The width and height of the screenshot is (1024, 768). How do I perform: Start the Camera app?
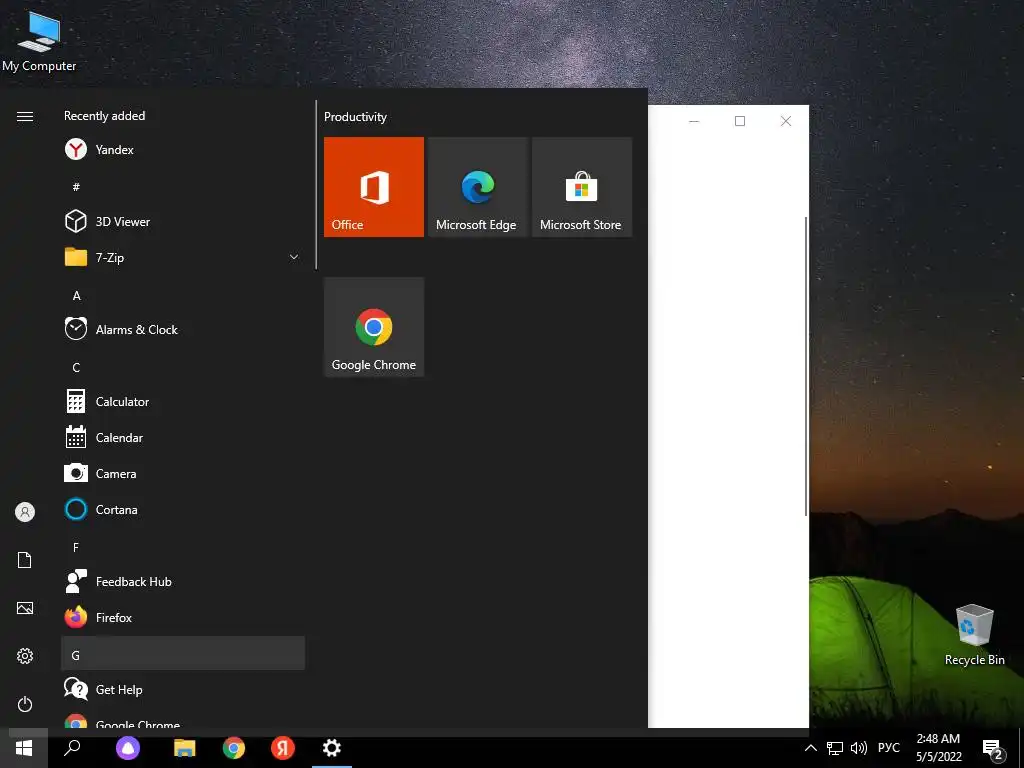pos(183,473)
